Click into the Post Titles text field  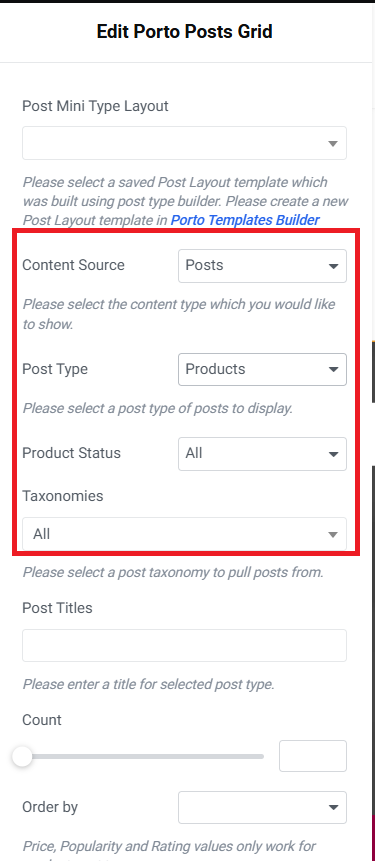184,645
